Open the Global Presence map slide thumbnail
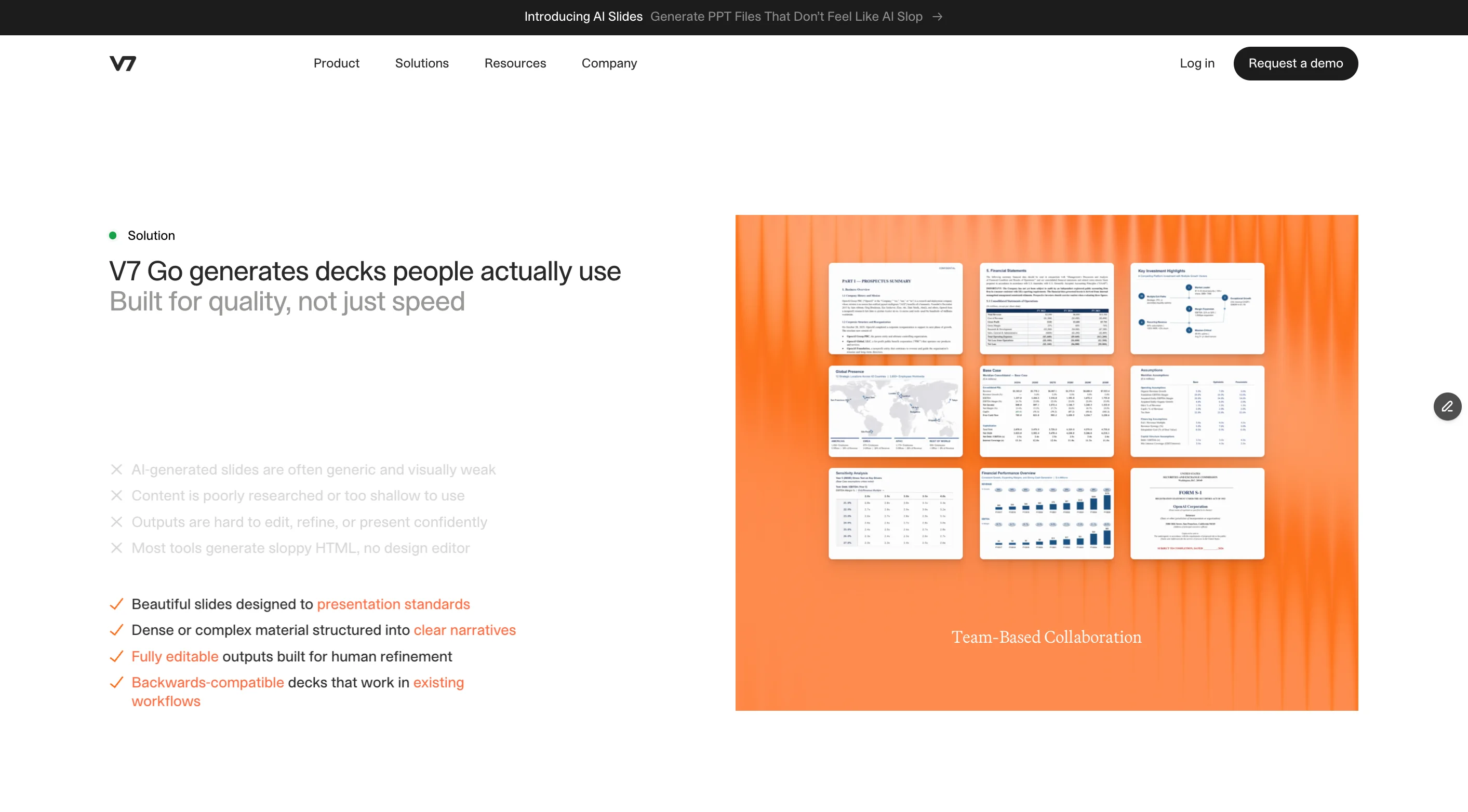Image resolution: width=1468 pixels, height=812 pixels. [x=895, y=411]
